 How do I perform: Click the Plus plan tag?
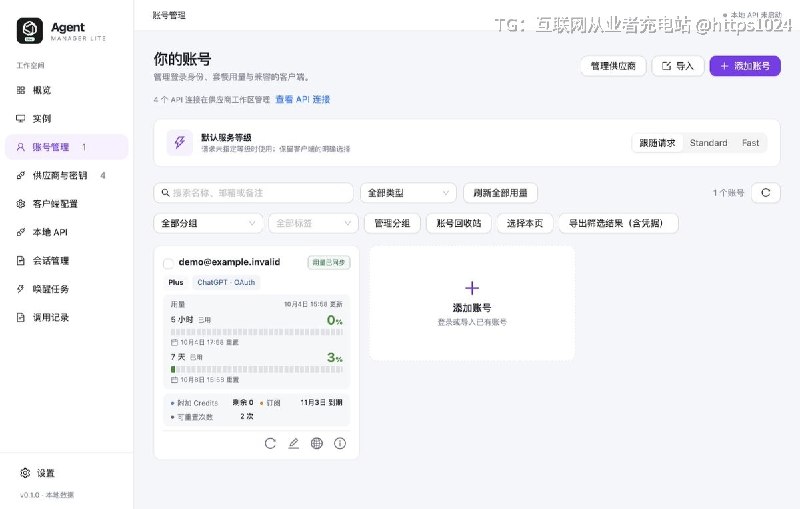(x=176, y=283)
